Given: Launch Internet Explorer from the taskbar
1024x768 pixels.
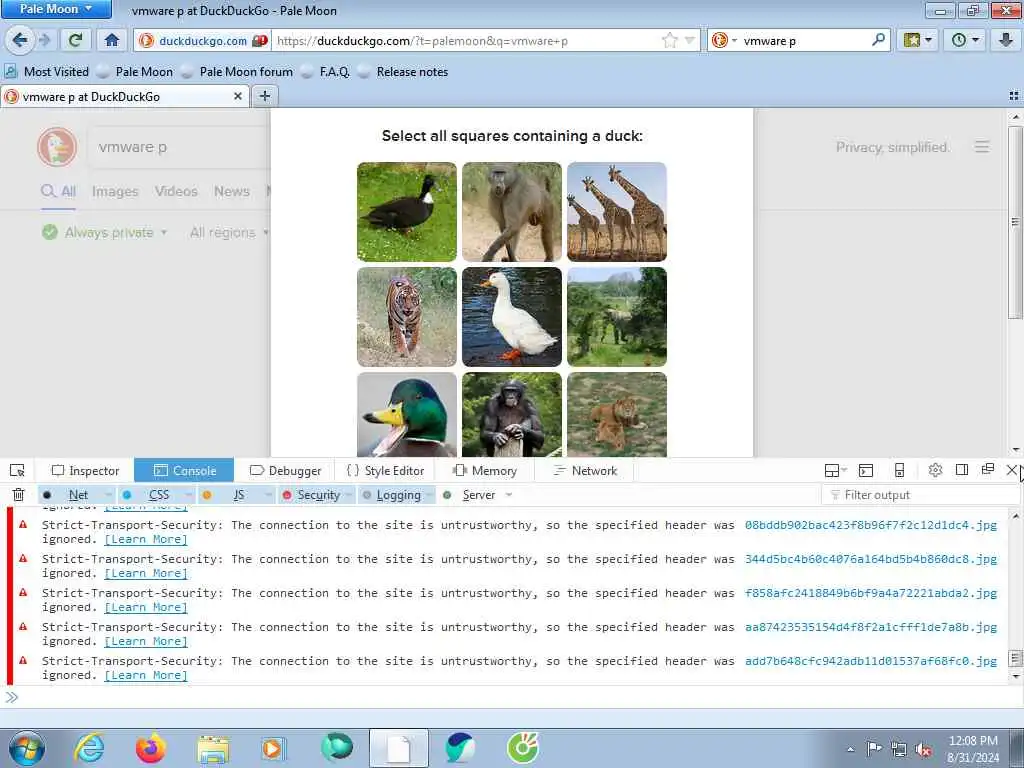Looking at the screenshot, I should (x=88, y=748).
